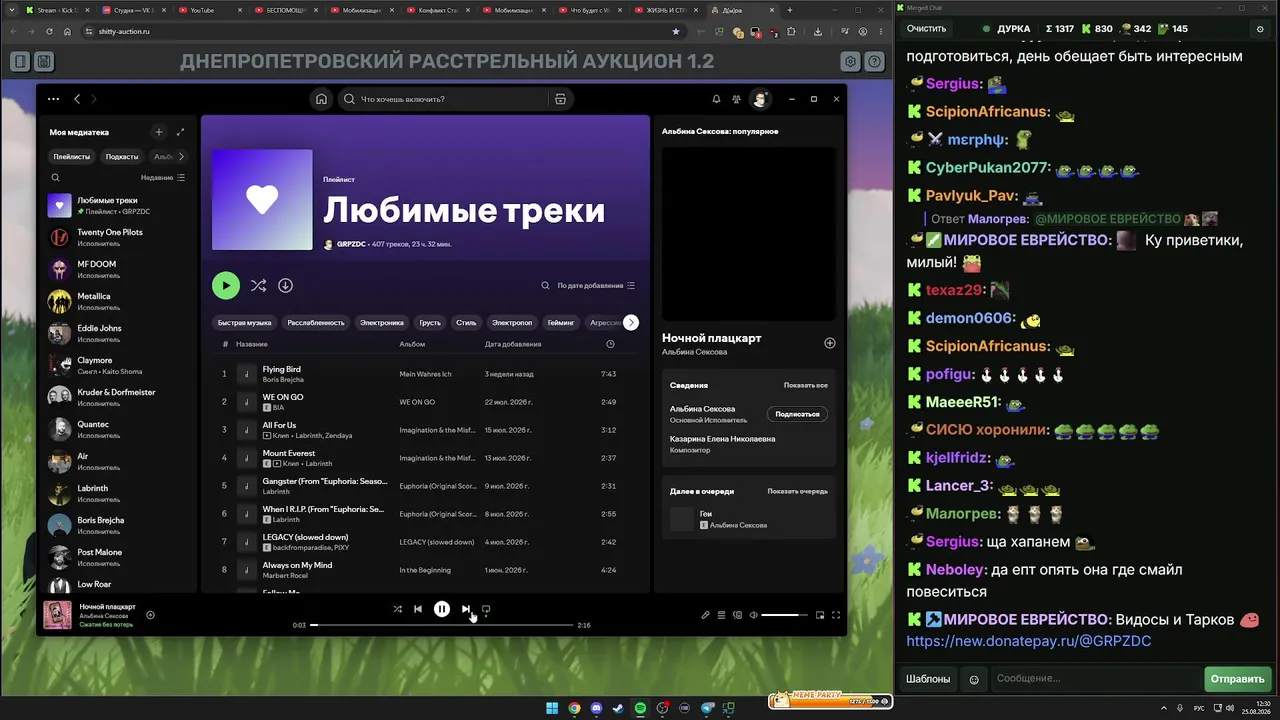Click the Подписаться button
Viewport: 1280px width, 720px height.
click(798, 414)
